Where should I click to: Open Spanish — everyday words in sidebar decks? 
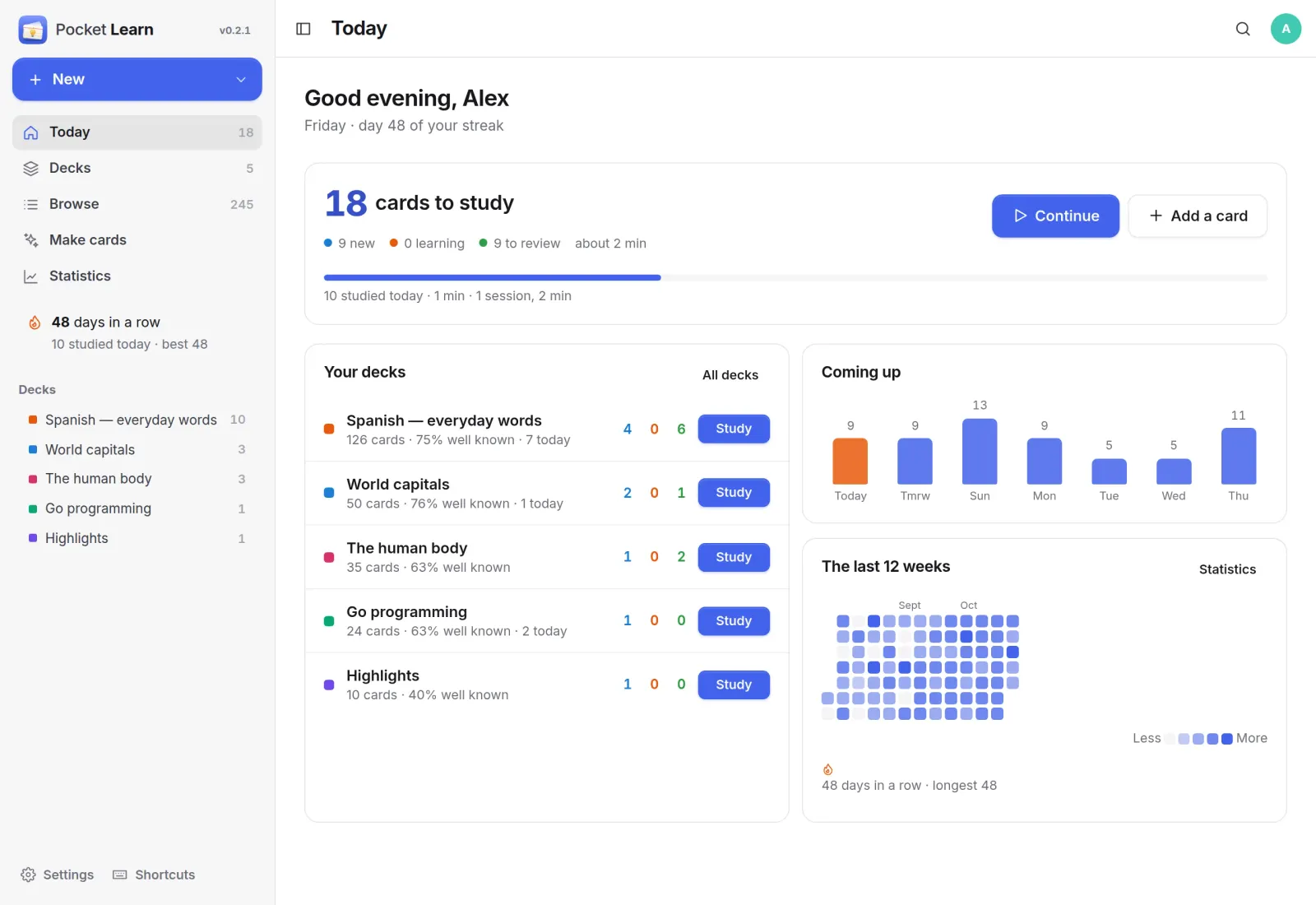coord(137,420)
